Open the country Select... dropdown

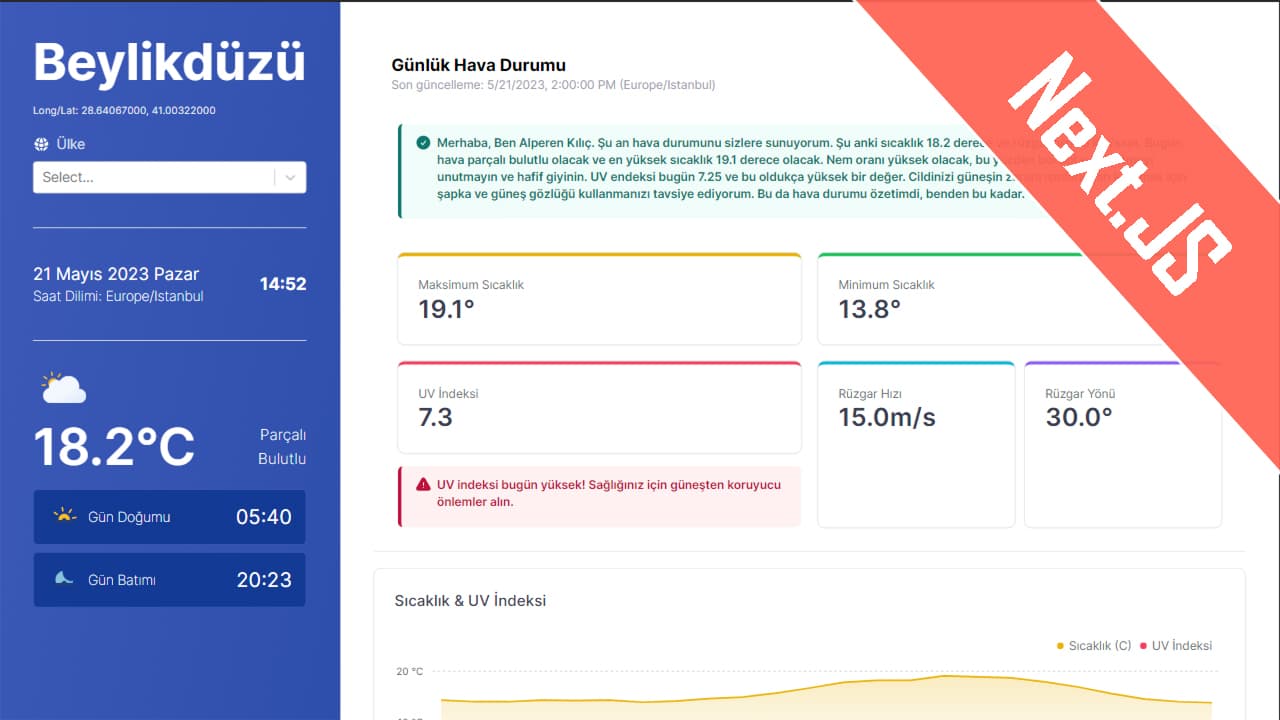pyautogui.click(x=160, y=177)
